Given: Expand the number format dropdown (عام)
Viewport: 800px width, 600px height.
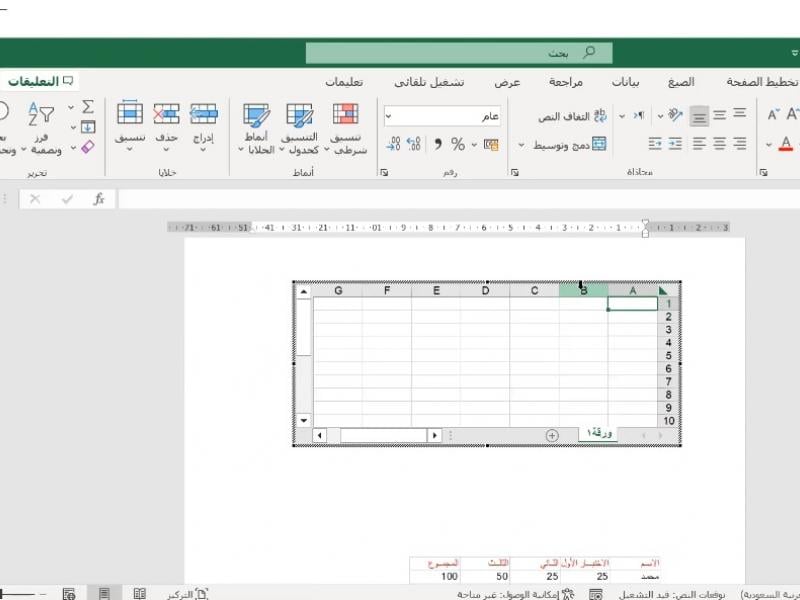Looking at the screenshot, I should tap(390, 116).
